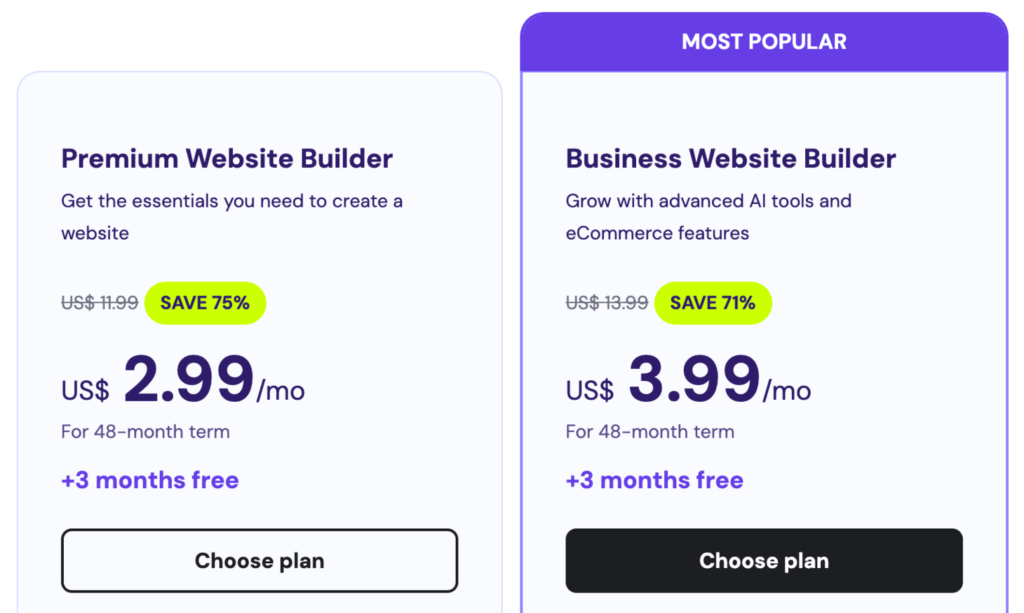The image size is (1024, 613).
Task: Choose plan for Business Website Builder
Action: tap(763, 560)
